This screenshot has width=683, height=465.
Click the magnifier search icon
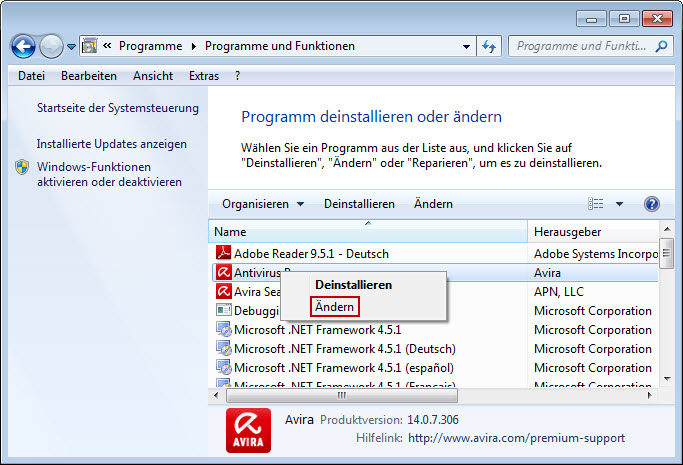click(661, 46)
